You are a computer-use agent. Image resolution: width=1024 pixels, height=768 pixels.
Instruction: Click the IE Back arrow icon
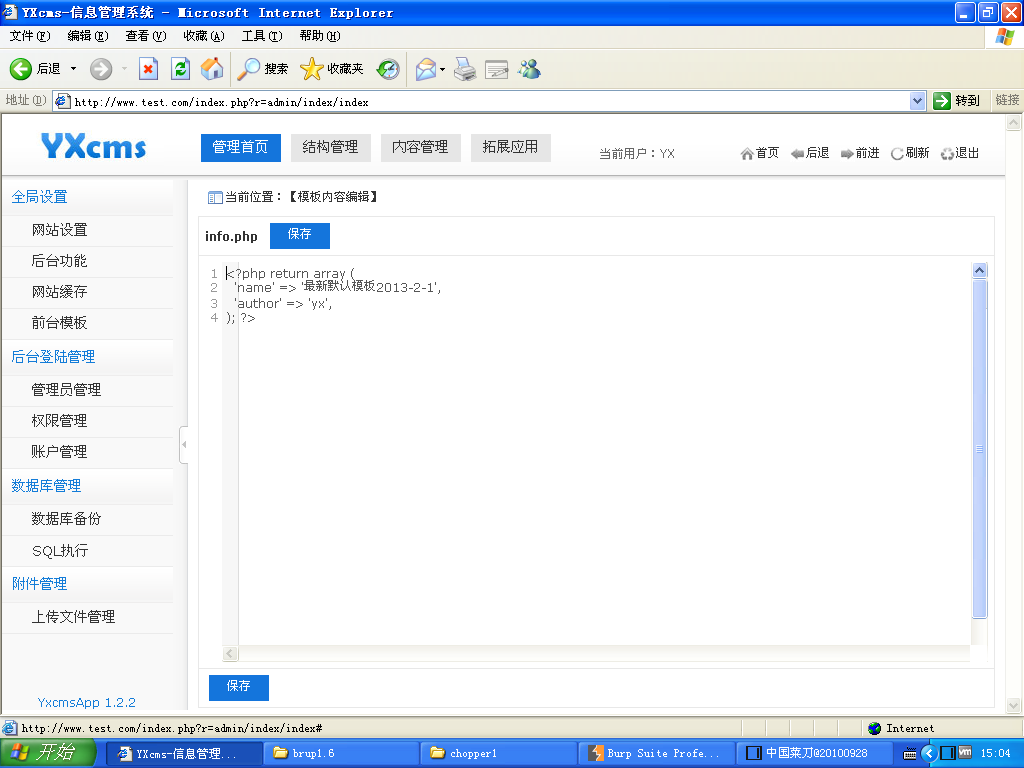pos(20,69)
